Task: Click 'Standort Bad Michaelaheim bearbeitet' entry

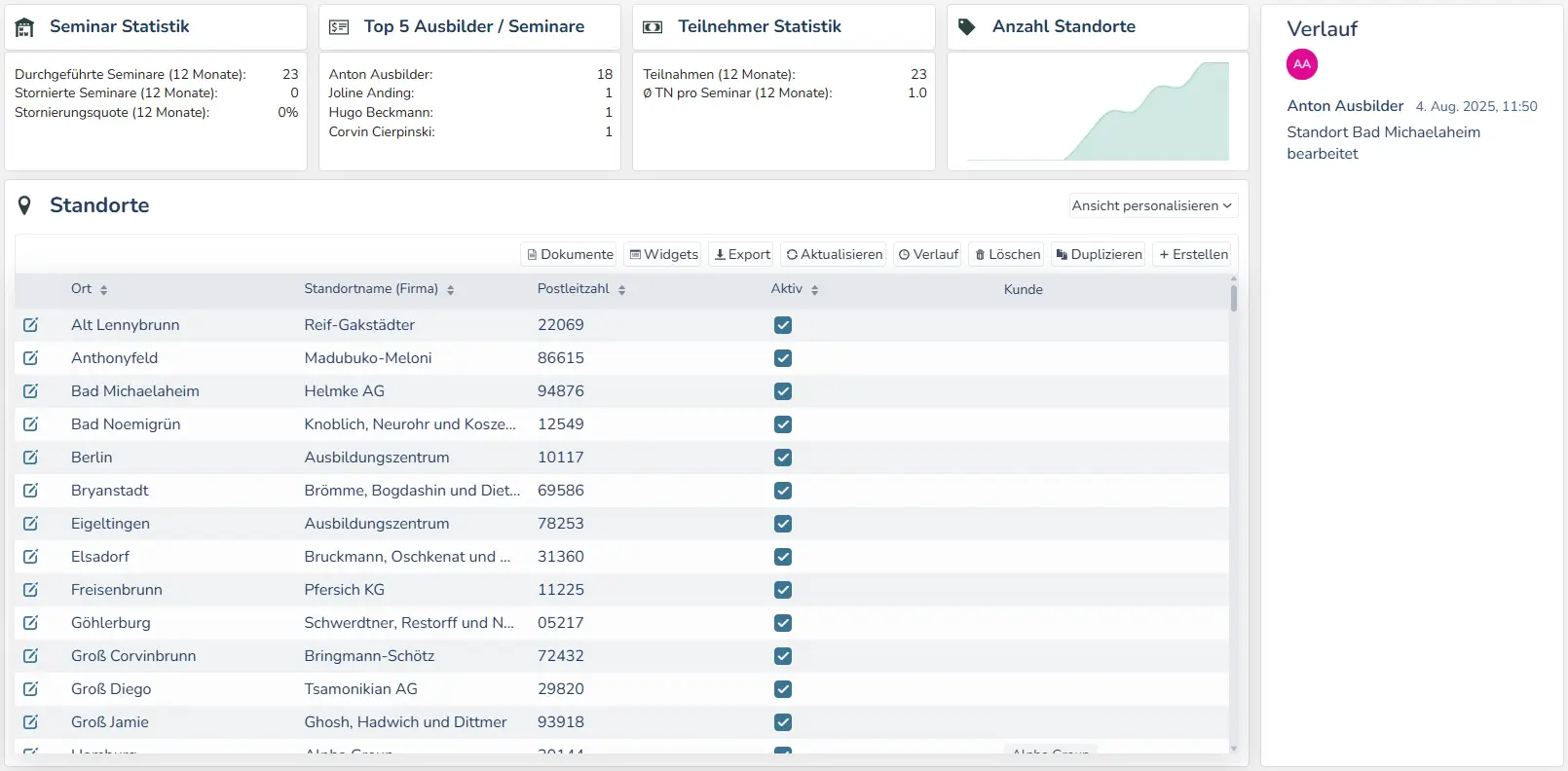Action: [1383, 143]
